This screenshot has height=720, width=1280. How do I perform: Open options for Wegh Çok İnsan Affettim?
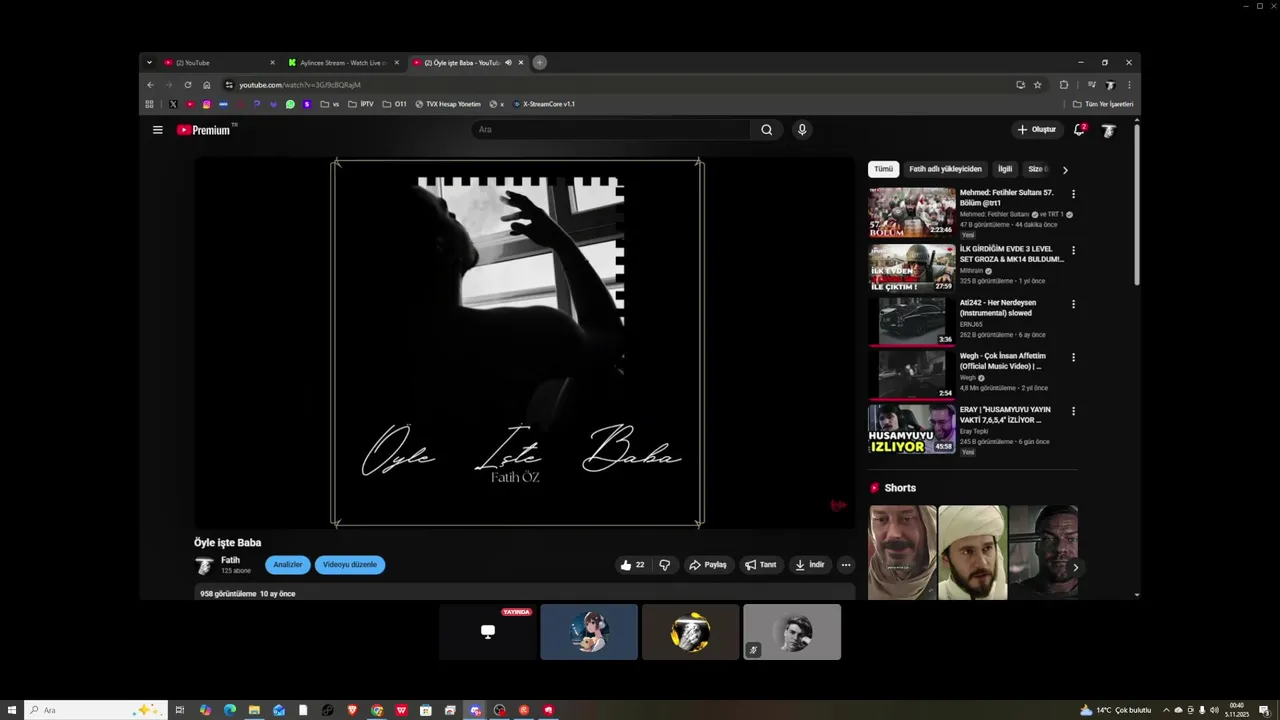1074,357
